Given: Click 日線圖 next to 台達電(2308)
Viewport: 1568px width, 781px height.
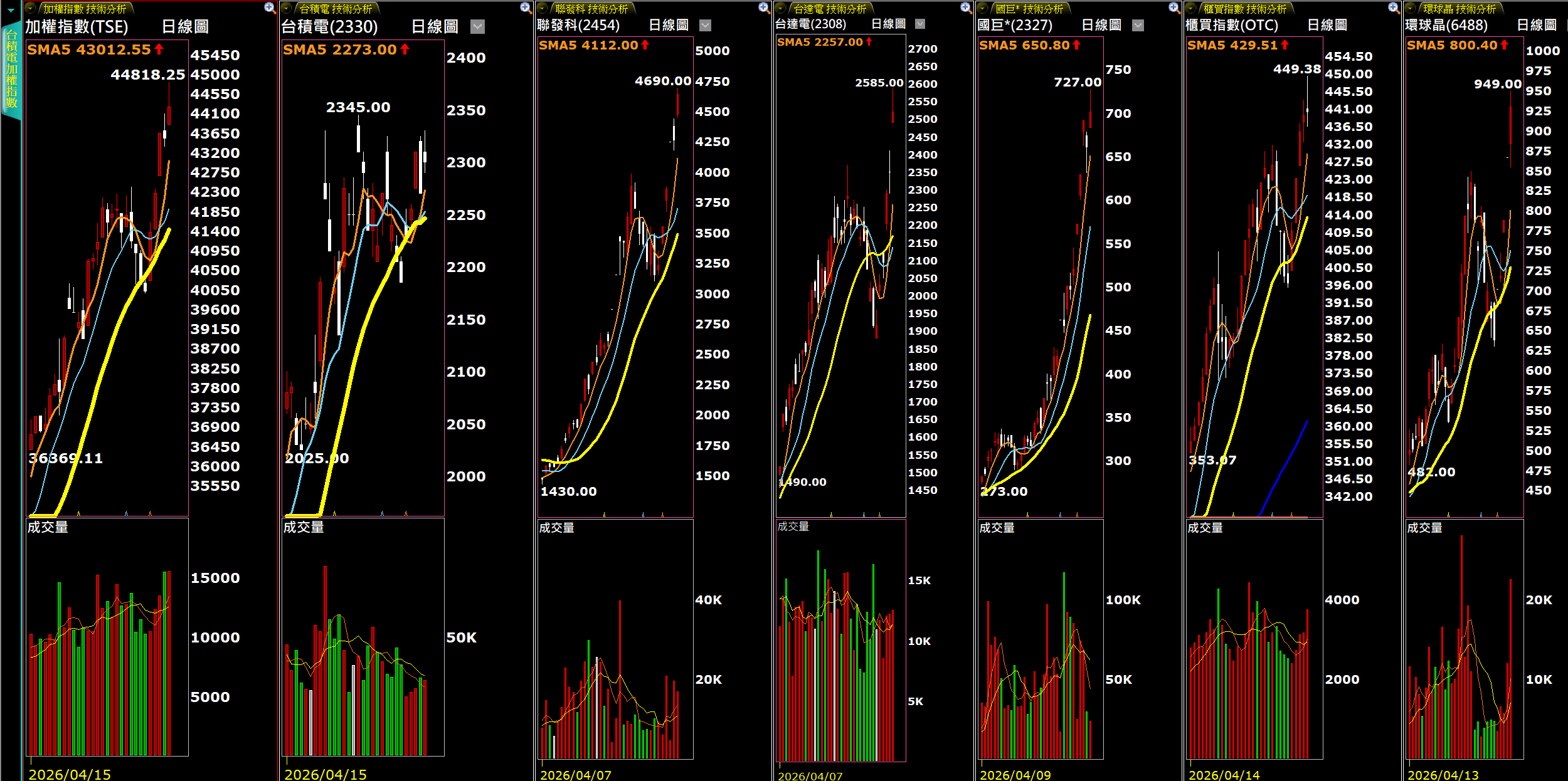Looking at the screenshot, I should (888, 24).
